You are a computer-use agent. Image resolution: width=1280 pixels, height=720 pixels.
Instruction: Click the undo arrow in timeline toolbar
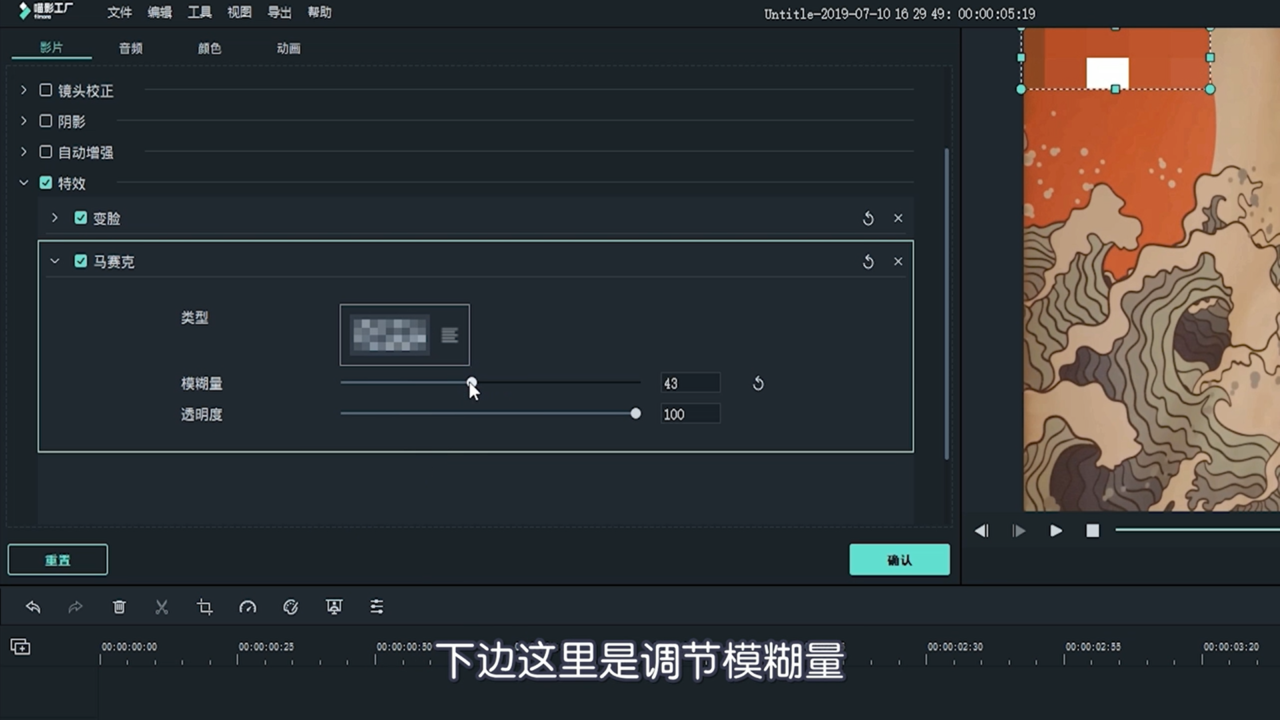click(33, 607)
